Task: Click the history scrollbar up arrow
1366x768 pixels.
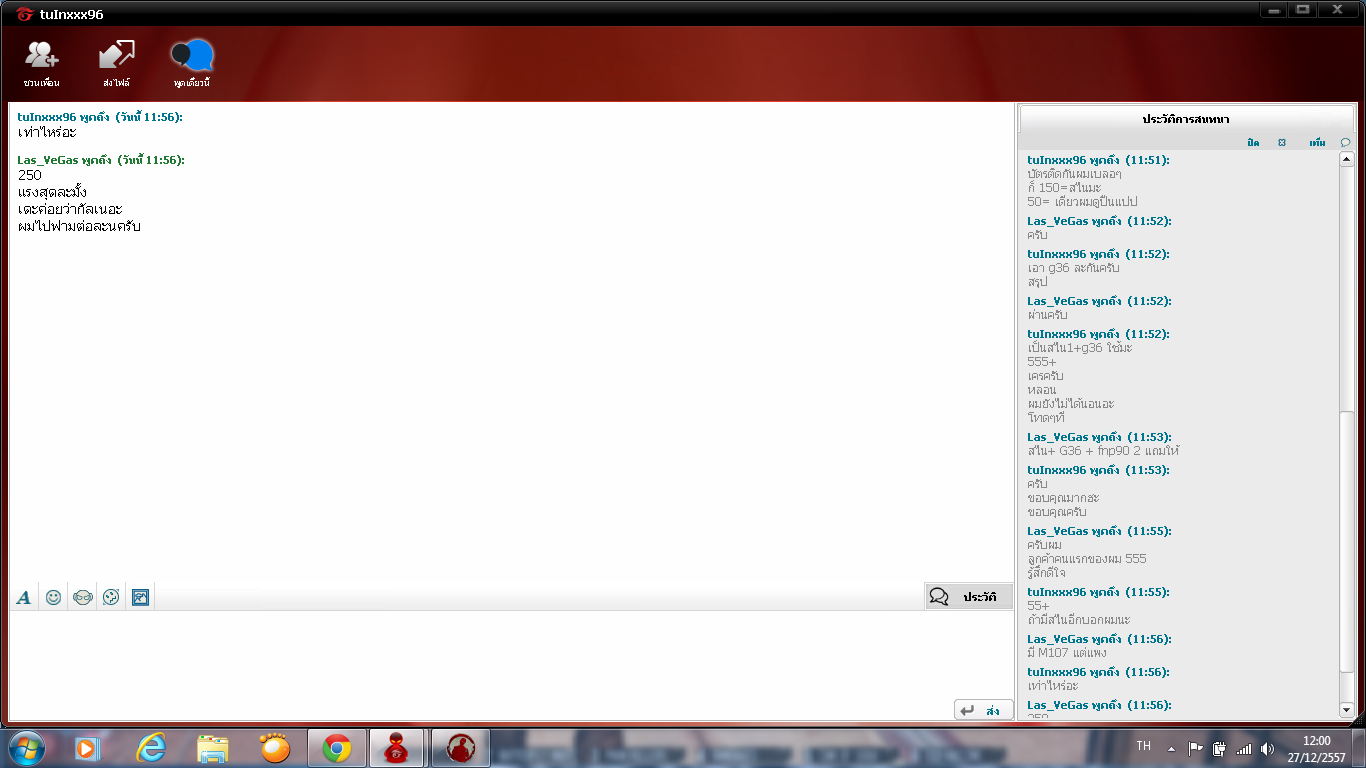Action: coord(1346,159)
